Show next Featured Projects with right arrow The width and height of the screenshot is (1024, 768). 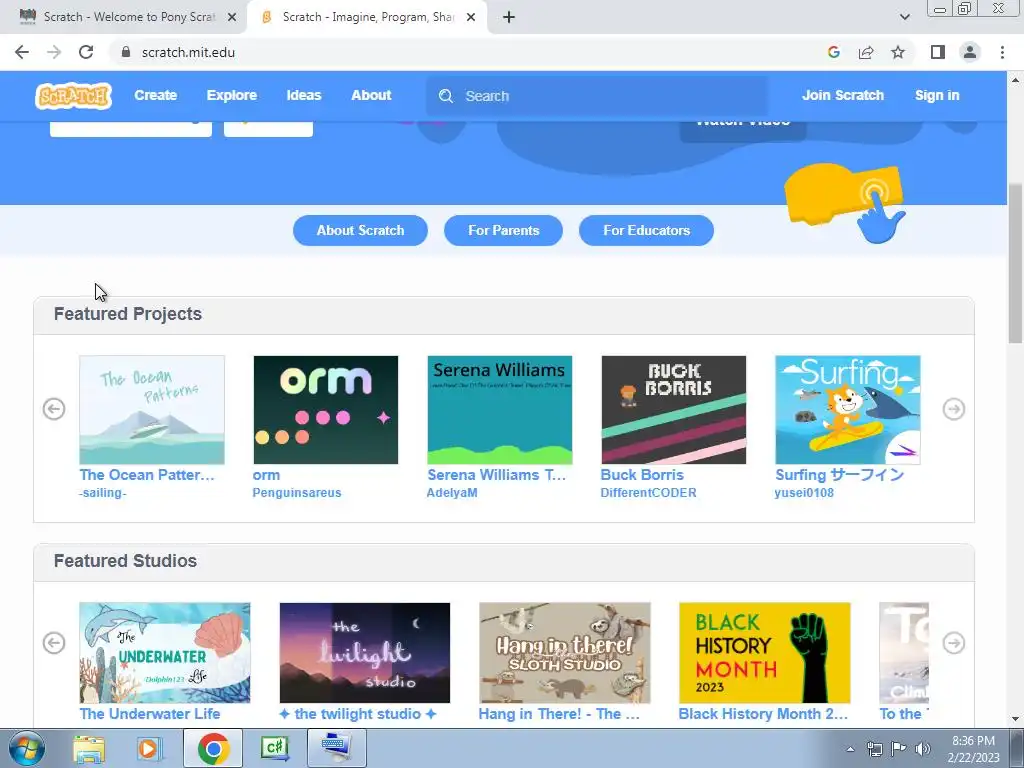tap(954, 409)
